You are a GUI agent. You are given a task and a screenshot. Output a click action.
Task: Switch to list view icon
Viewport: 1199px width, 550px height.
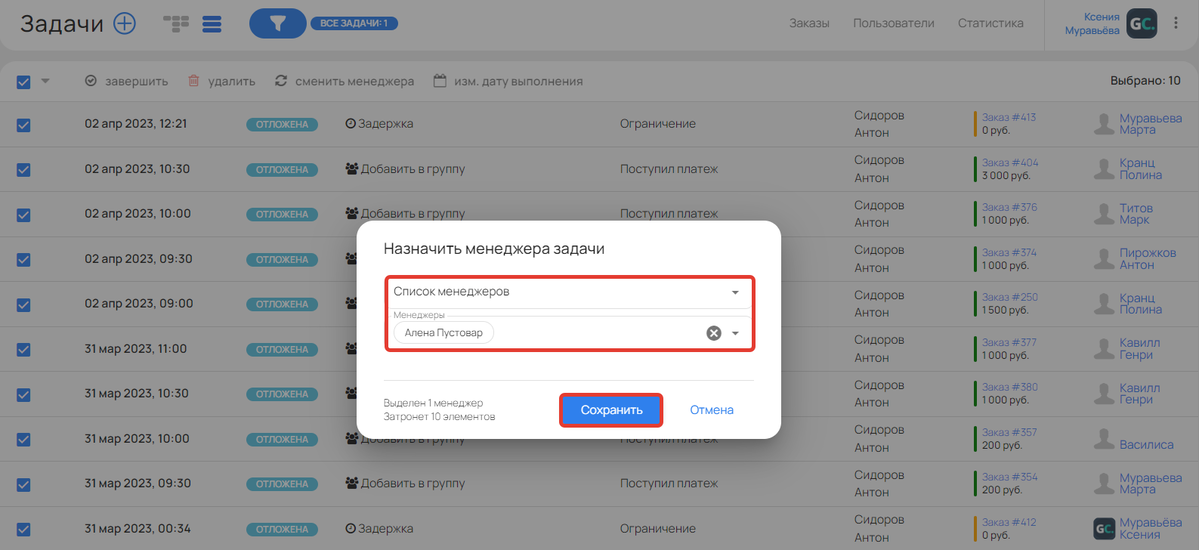pyautogui.click(x=212, y=24)
